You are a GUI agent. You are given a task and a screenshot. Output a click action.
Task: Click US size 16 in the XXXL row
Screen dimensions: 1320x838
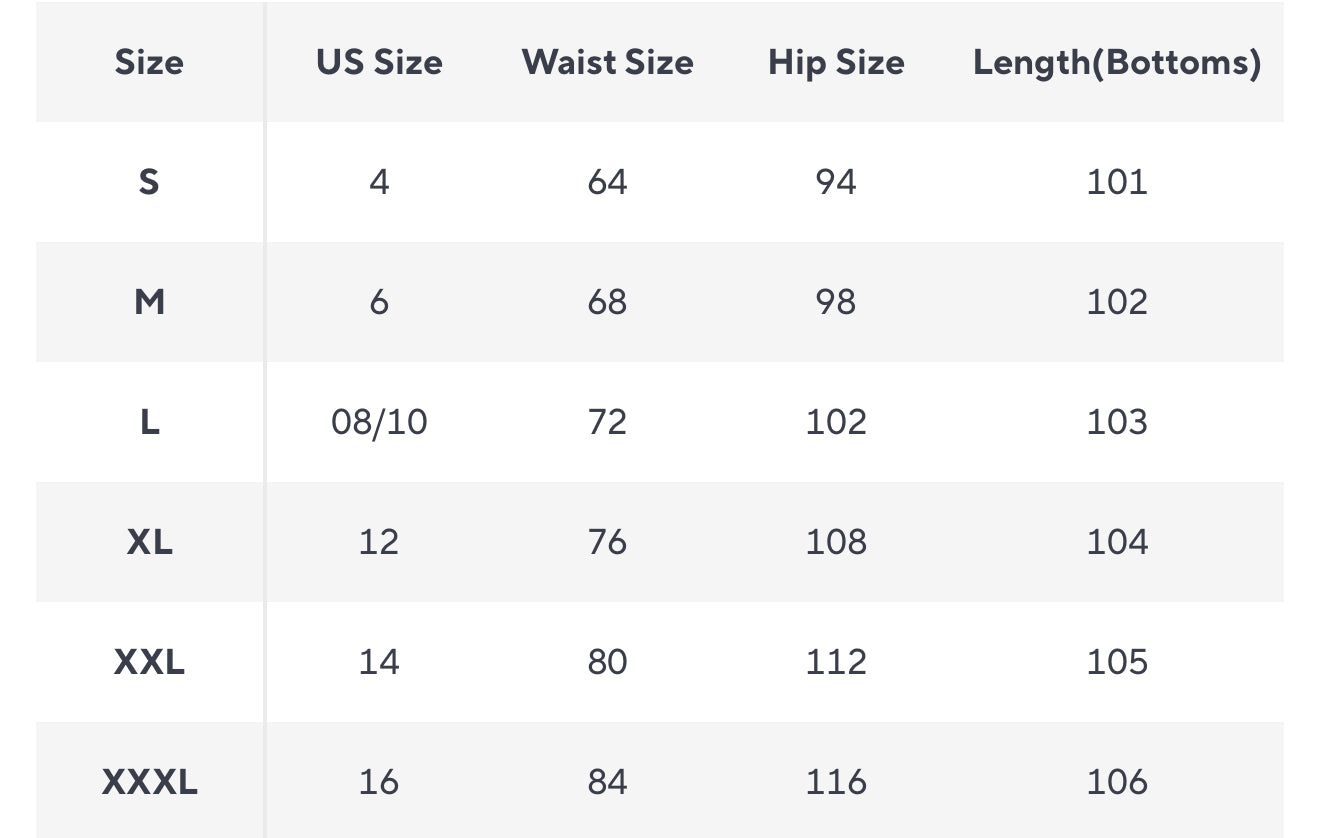click(379, 782)
